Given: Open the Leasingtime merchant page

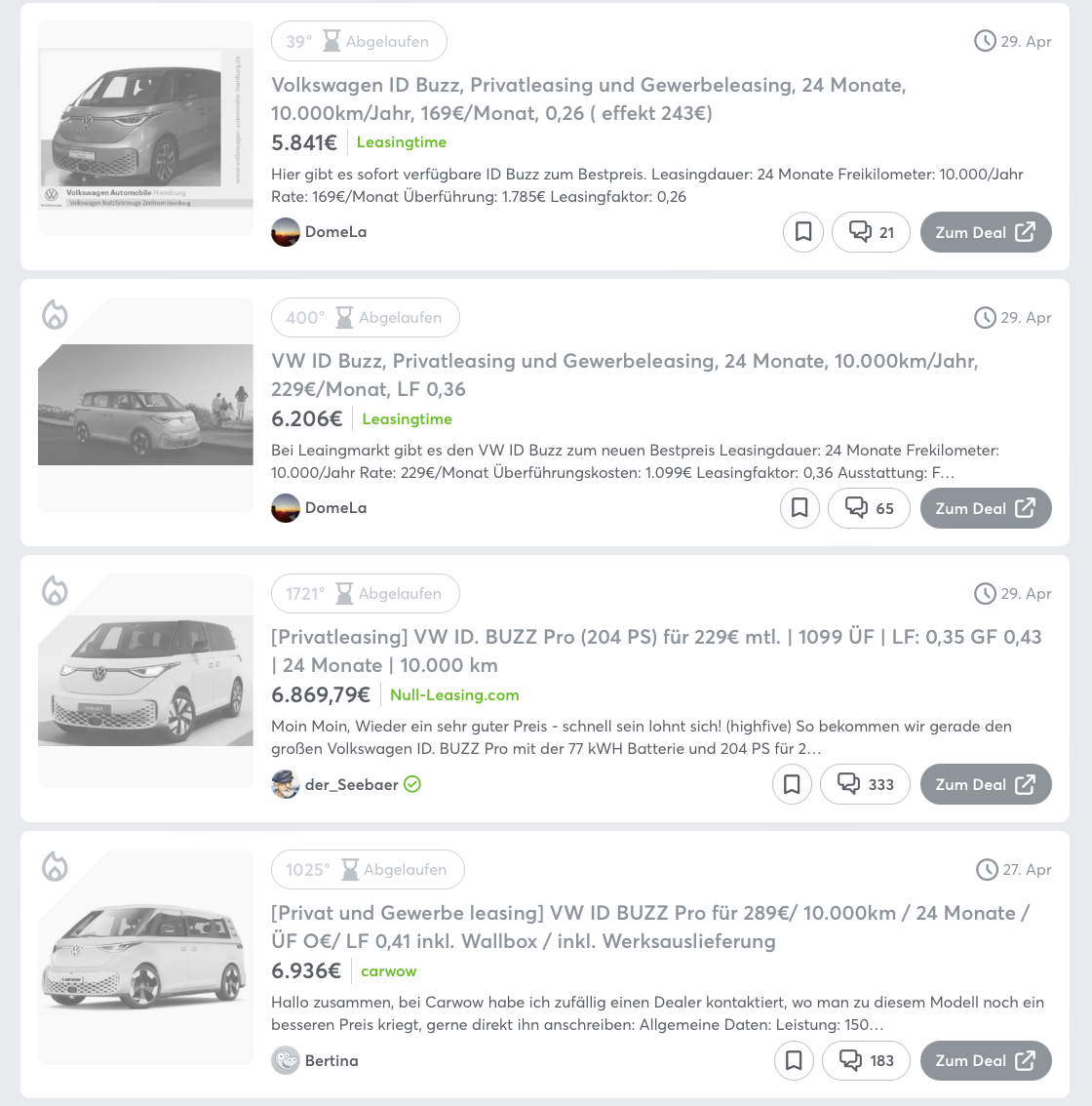Looking at the screenshot, I should tap(401, 141).
